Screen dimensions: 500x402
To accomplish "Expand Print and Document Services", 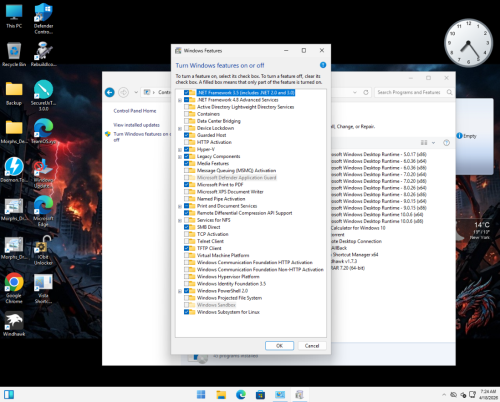I will (x=180, y=206).
